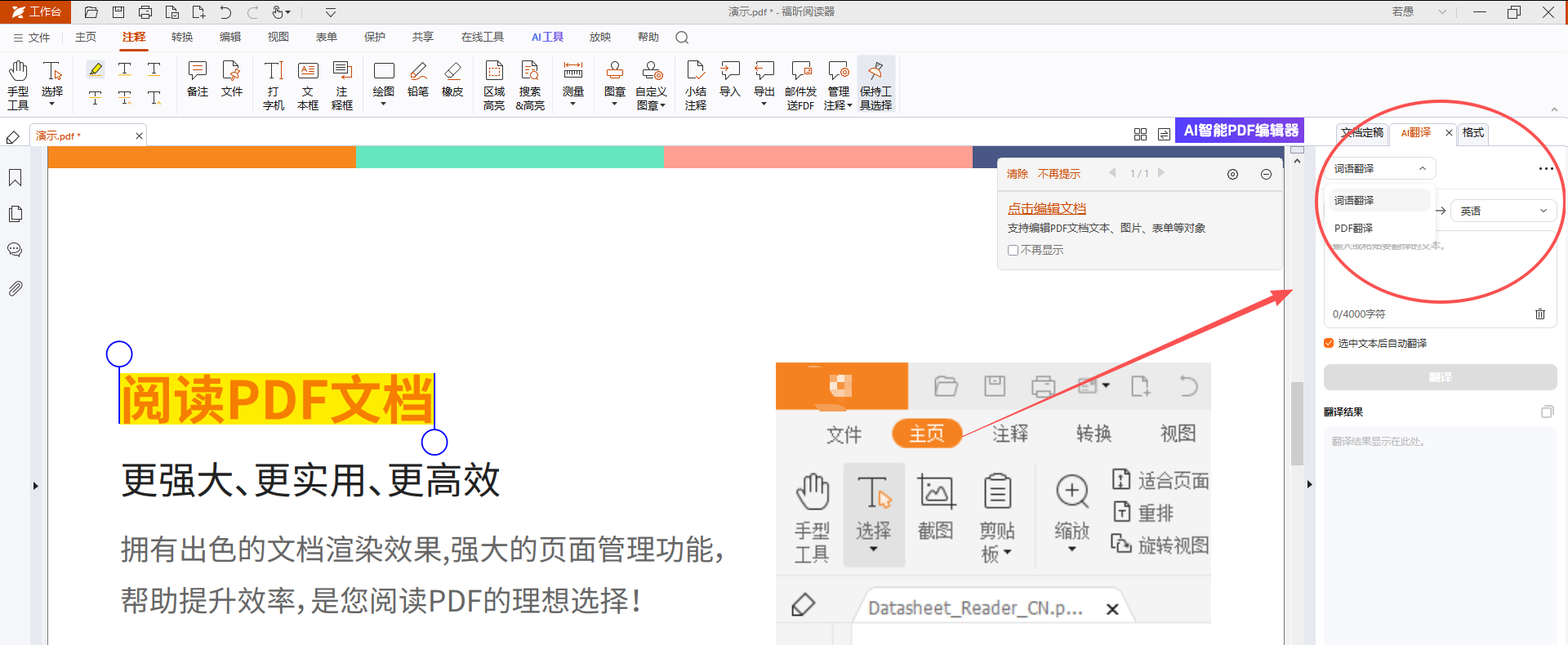This screenshot has height=645, width=1568.
Task: Select the 注释框 callout tool
Action: (x=342, y=84)
